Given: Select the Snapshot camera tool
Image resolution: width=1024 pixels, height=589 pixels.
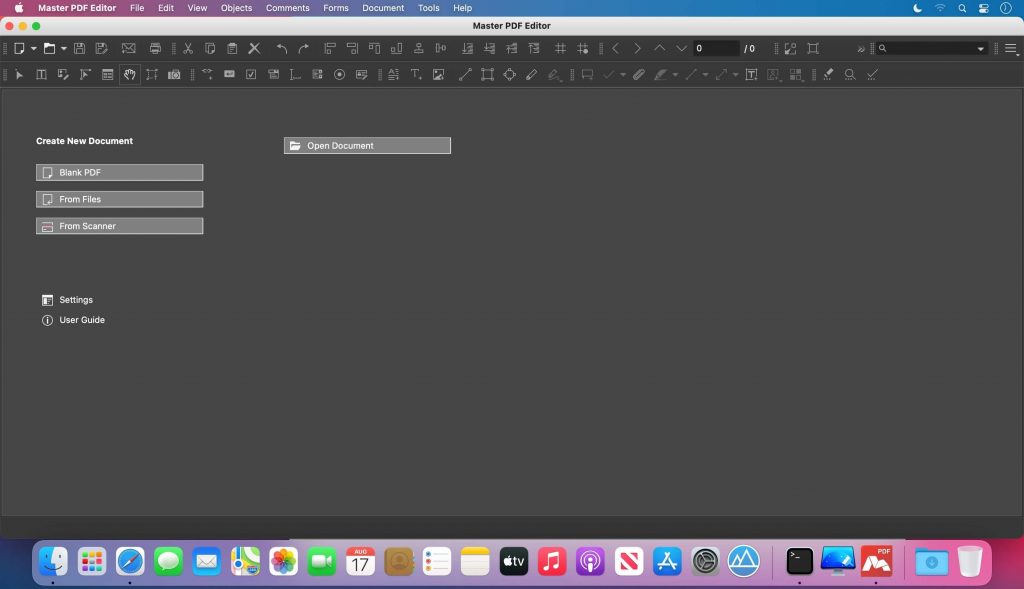Looking at the screenshot, I should coord(172,74).
